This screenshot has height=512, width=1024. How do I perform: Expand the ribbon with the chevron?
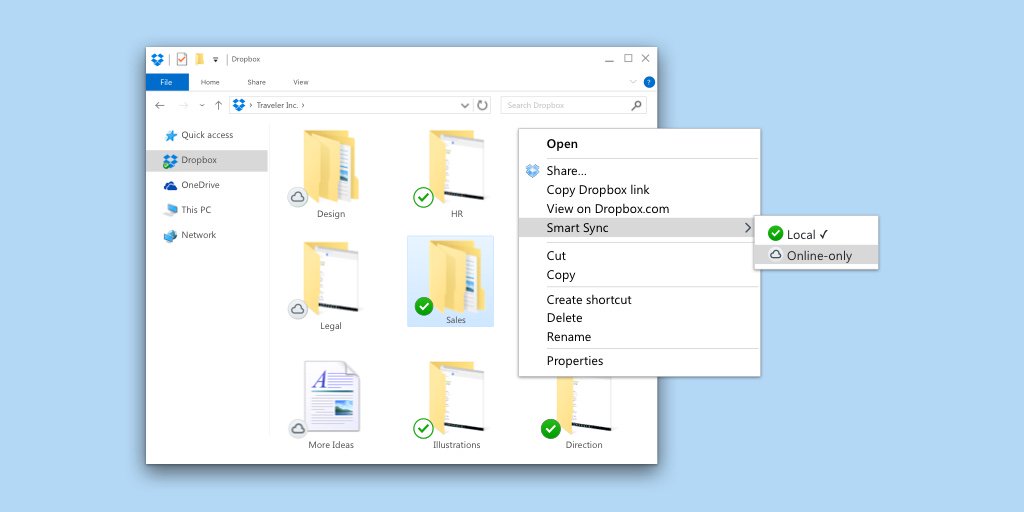pos(633,82)
